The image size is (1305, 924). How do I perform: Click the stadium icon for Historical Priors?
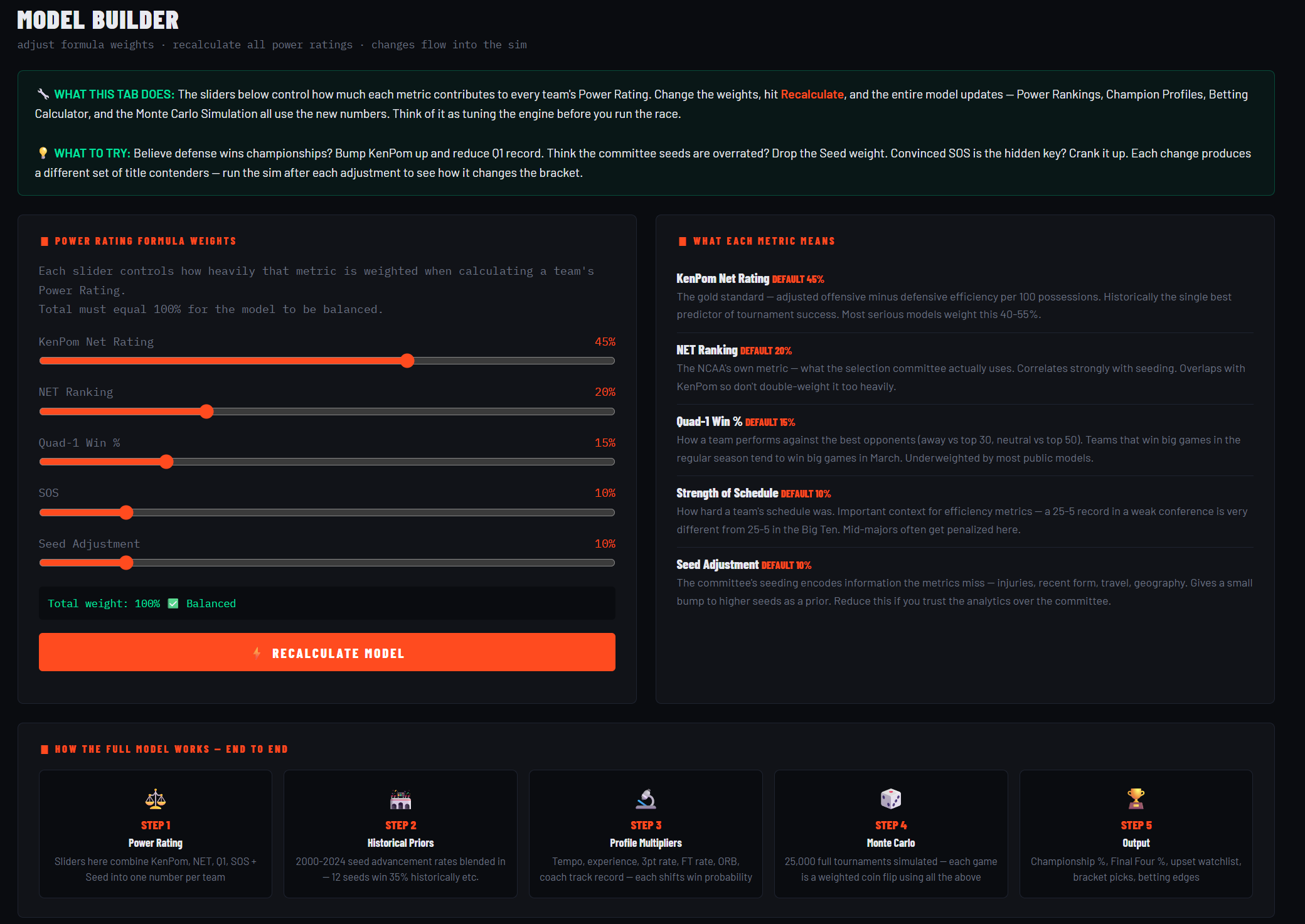pyautogui.click(x=400, y=799)
